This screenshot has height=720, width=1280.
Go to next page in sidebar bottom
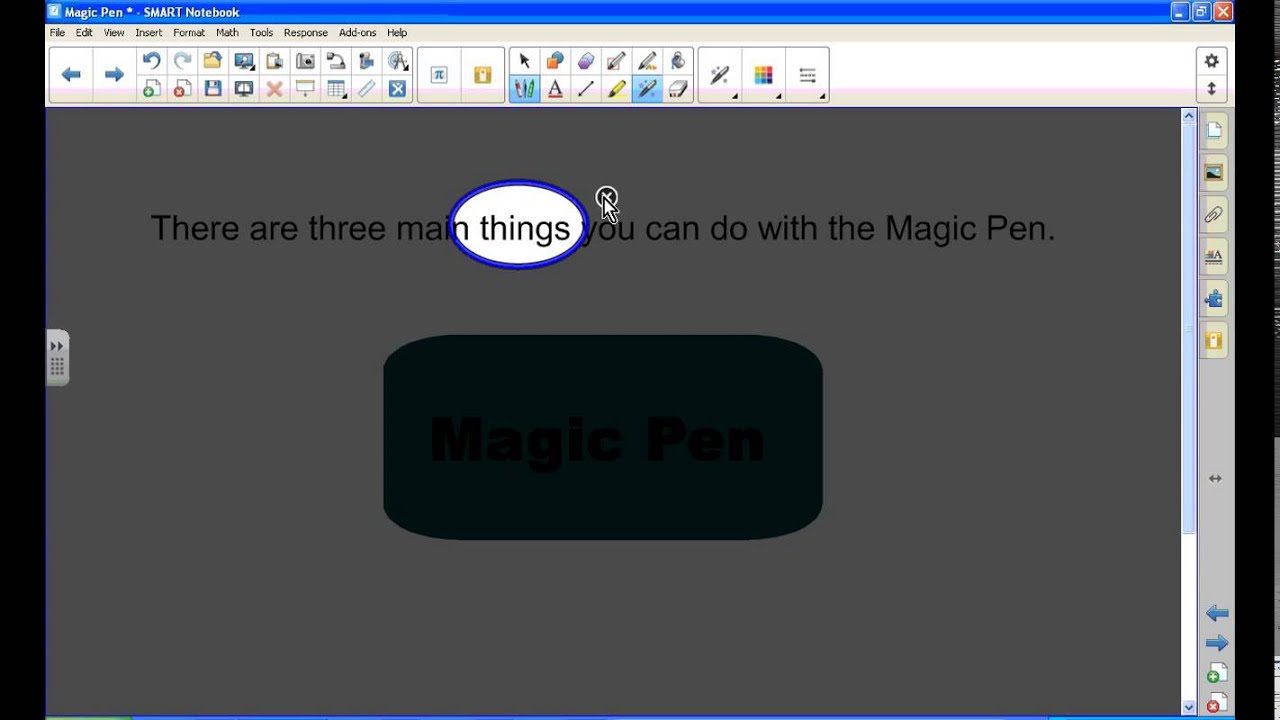pos(1216,643)
